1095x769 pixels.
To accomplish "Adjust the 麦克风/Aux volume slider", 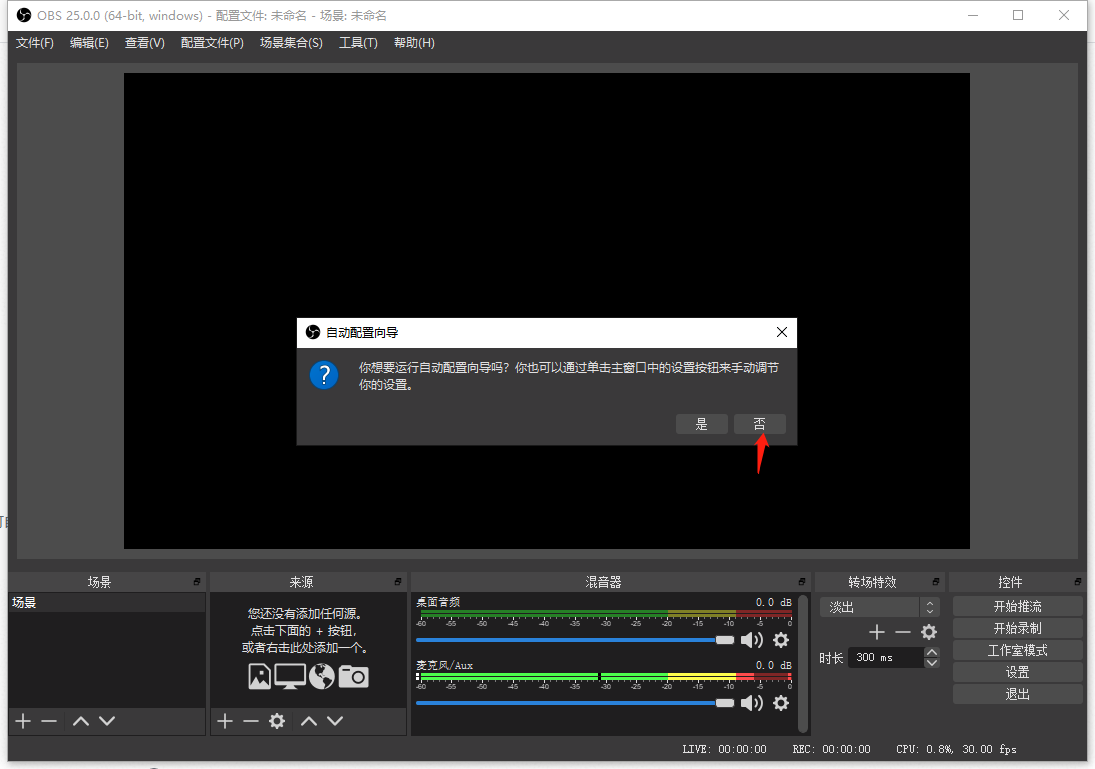I will 575,703.
